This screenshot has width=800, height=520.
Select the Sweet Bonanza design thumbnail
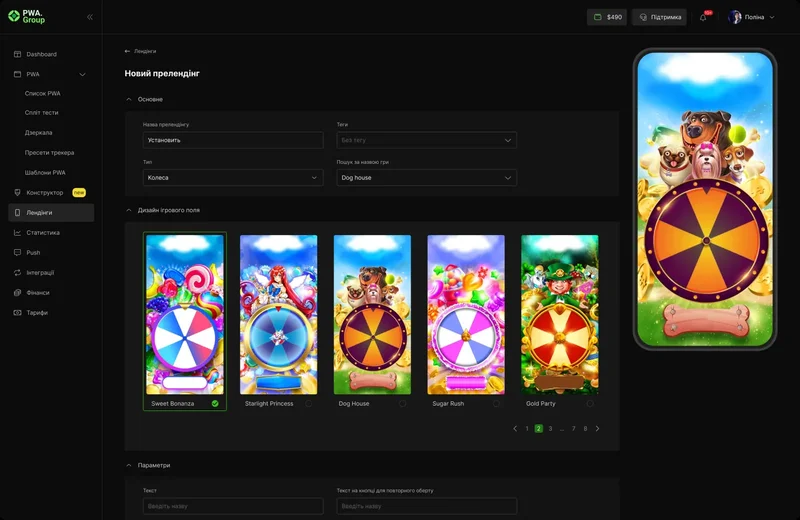pyautogui.click(x=185, y=314)
